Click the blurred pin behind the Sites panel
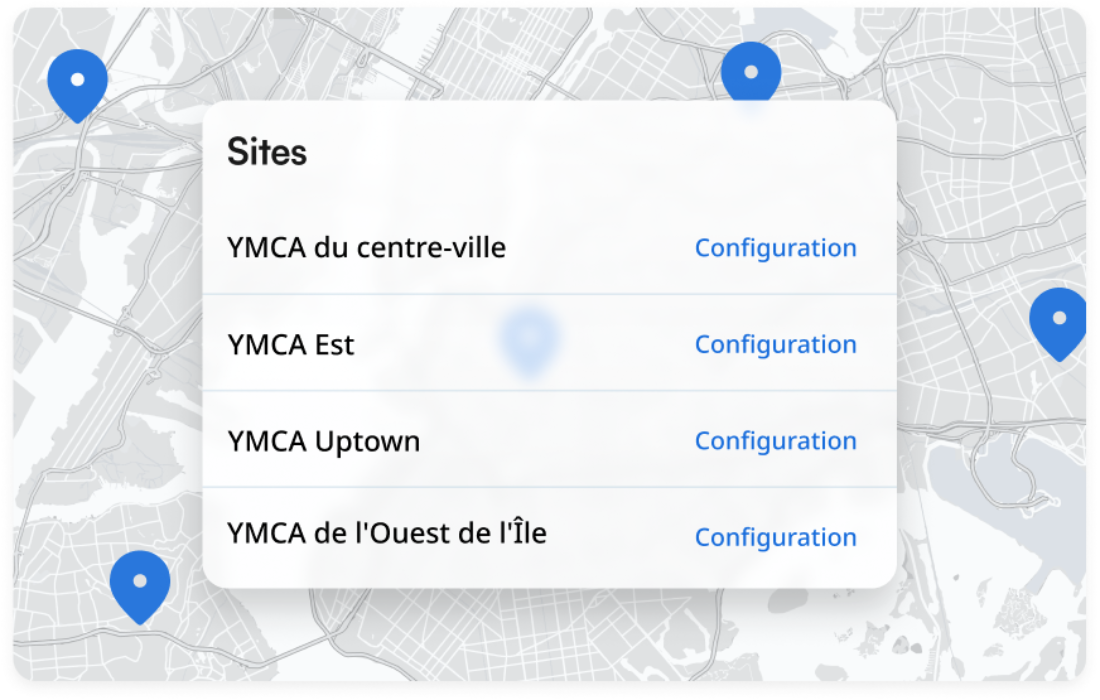The width and height of the screenshot is (1100, 700). (x=531, y=338)
